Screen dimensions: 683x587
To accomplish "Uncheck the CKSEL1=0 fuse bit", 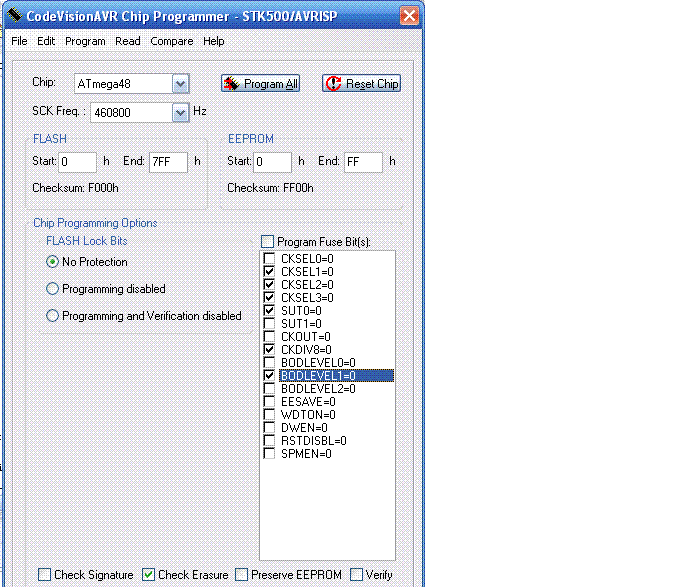I will pyautogui.click(x=269, y=272).
